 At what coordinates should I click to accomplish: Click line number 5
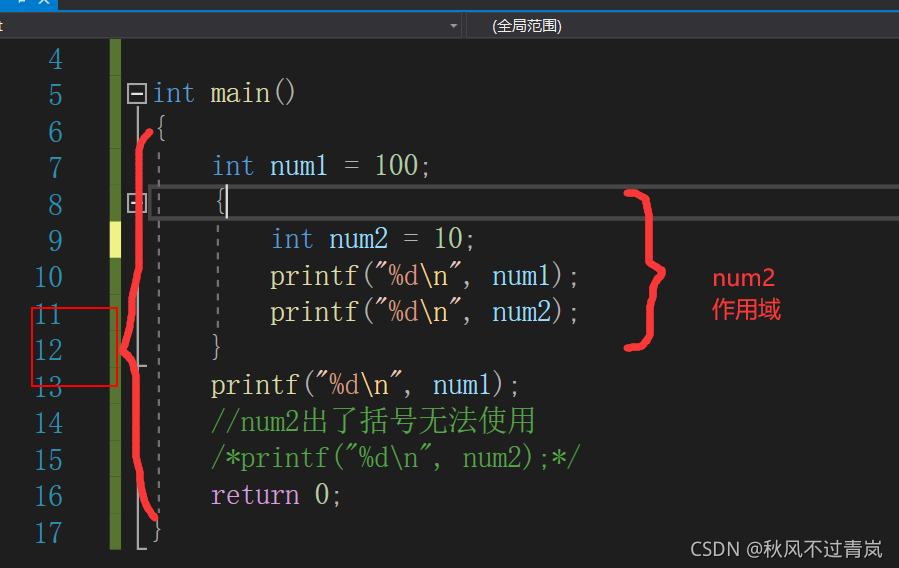tap(56, 95)
